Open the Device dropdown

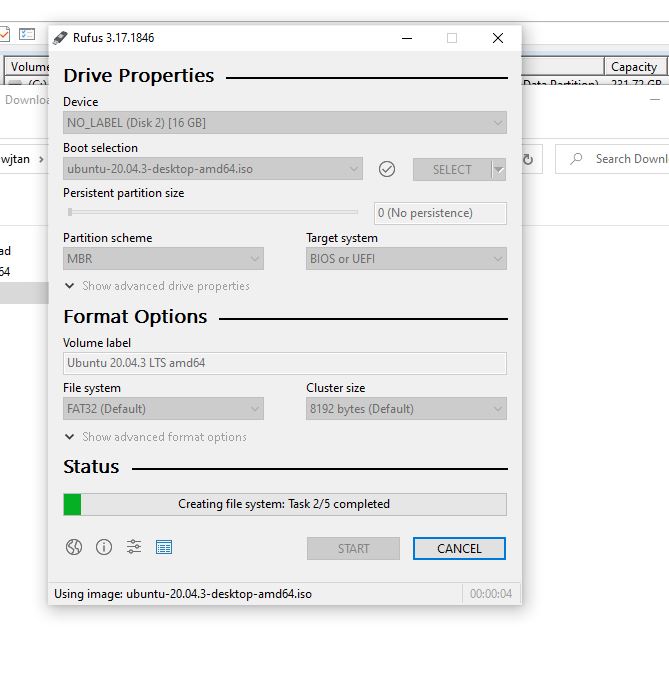285,123
